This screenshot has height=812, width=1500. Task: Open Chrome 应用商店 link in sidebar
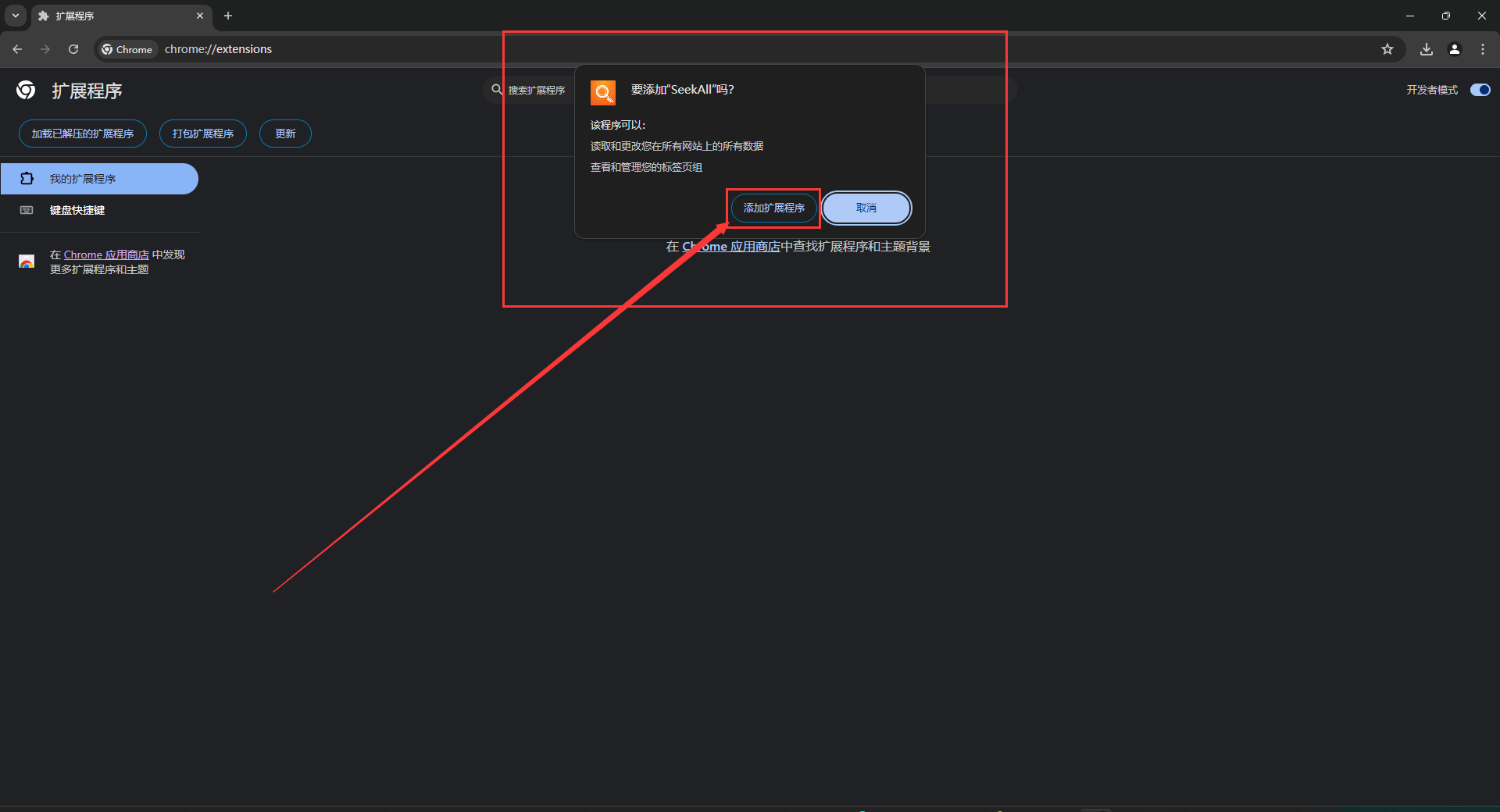(x=106, y=255)
